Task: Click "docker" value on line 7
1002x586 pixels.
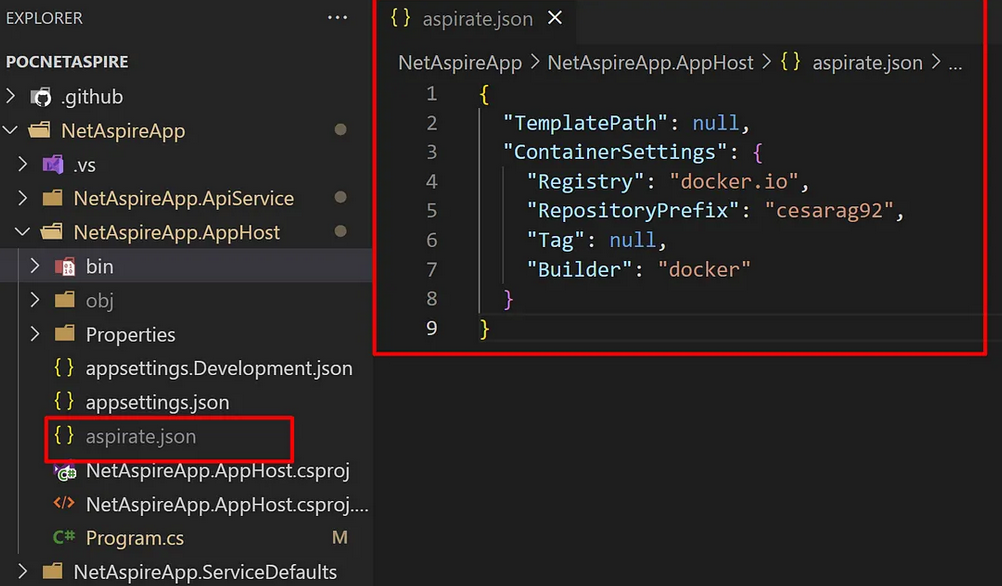Action: [x=704, y=270]
